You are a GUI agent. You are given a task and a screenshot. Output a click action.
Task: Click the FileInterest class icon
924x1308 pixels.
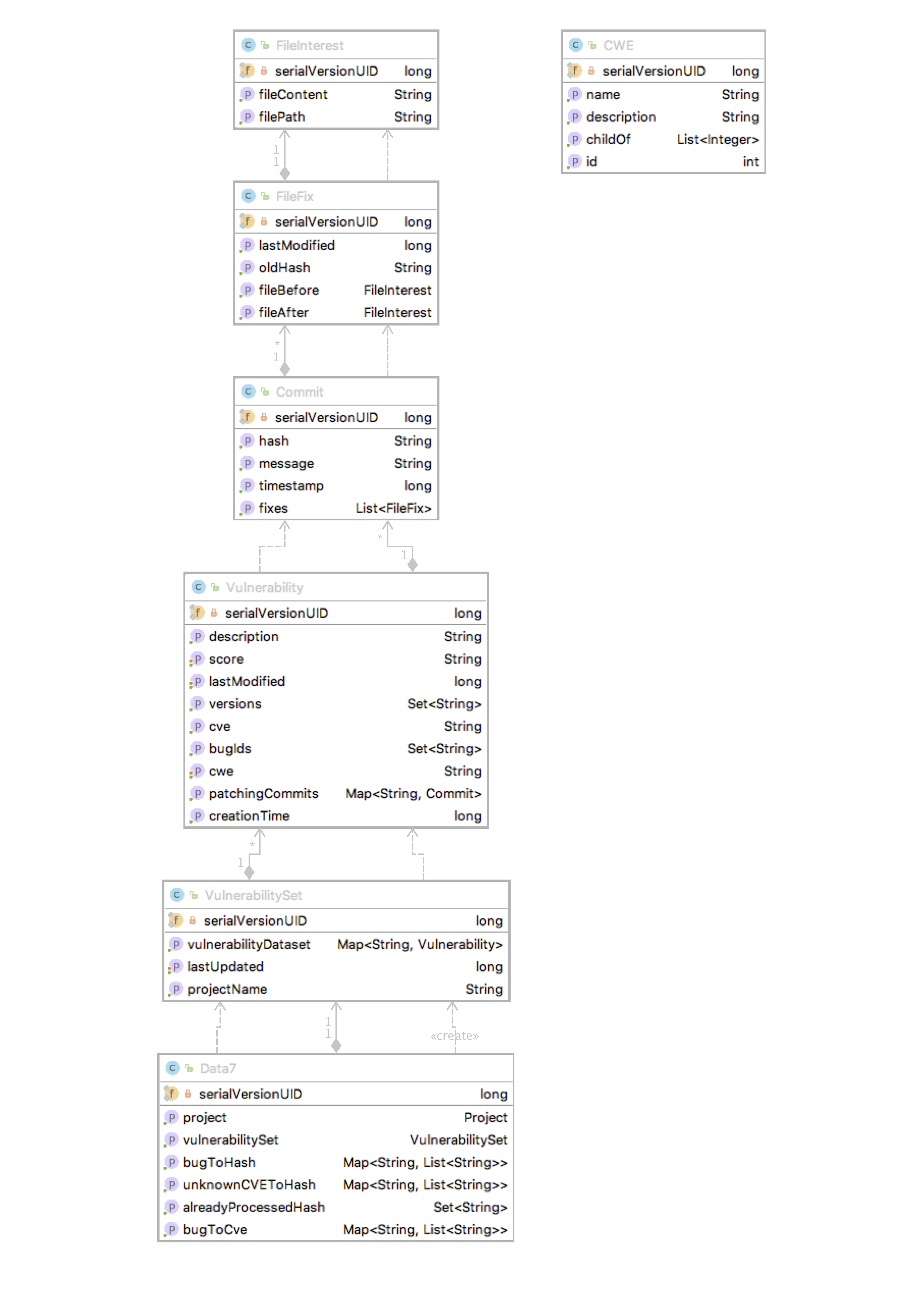pyautogui.click(x=247, y=45)
